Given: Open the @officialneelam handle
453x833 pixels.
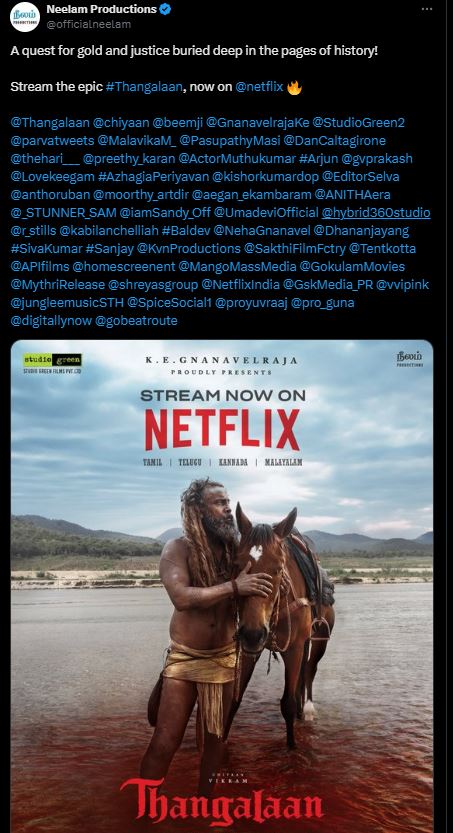Looking at the screenshot, I should pos(88,24).
